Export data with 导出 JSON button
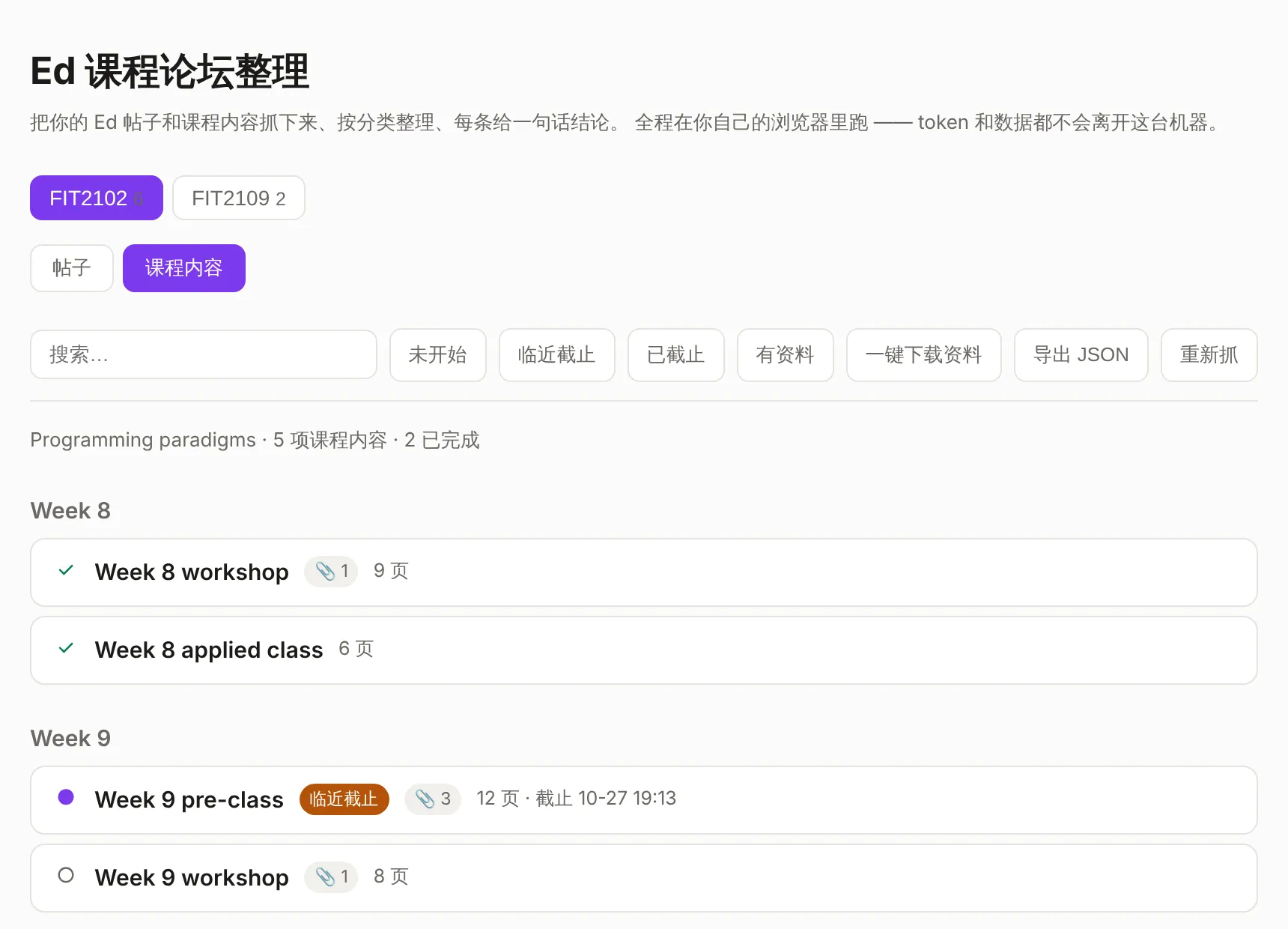The width and height of the screenshot is (1288, 929). [x=1081, y=355]
